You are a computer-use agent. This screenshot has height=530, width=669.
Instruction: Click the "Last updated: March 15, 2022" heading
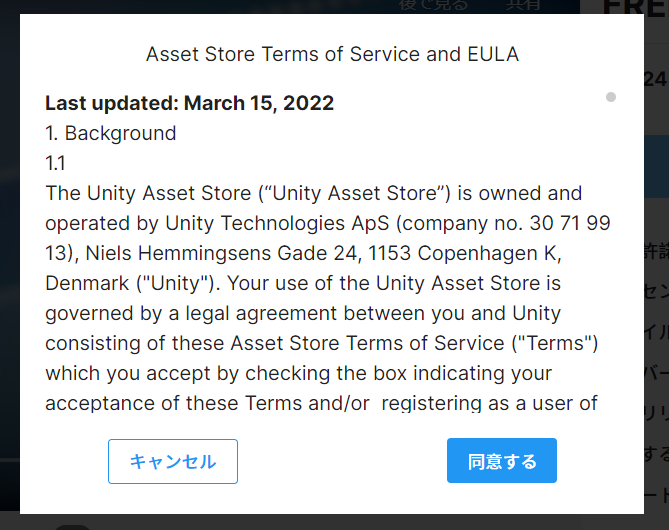point(189,103)
